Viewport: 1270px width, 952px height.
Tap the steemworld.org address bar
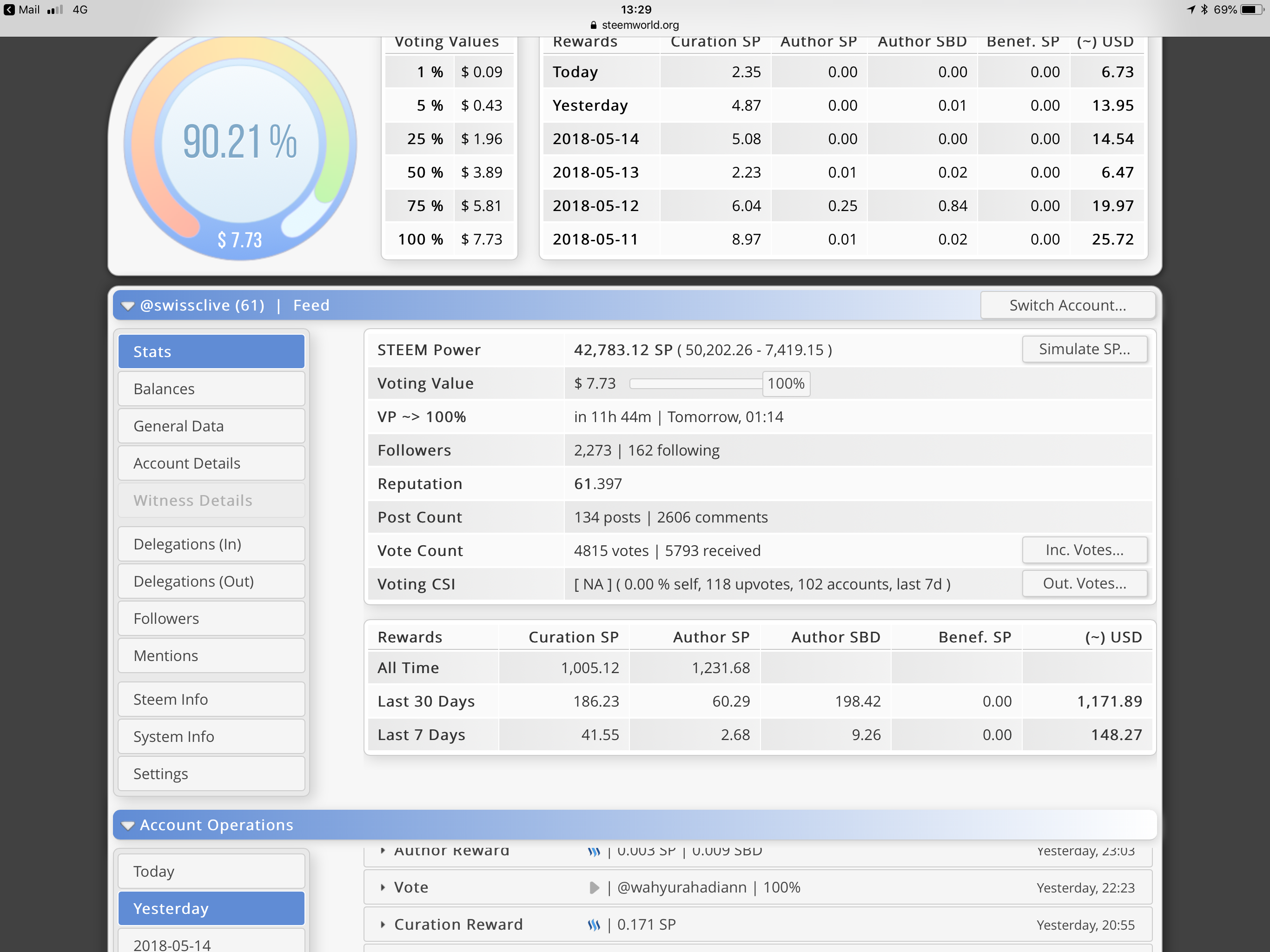635,25
